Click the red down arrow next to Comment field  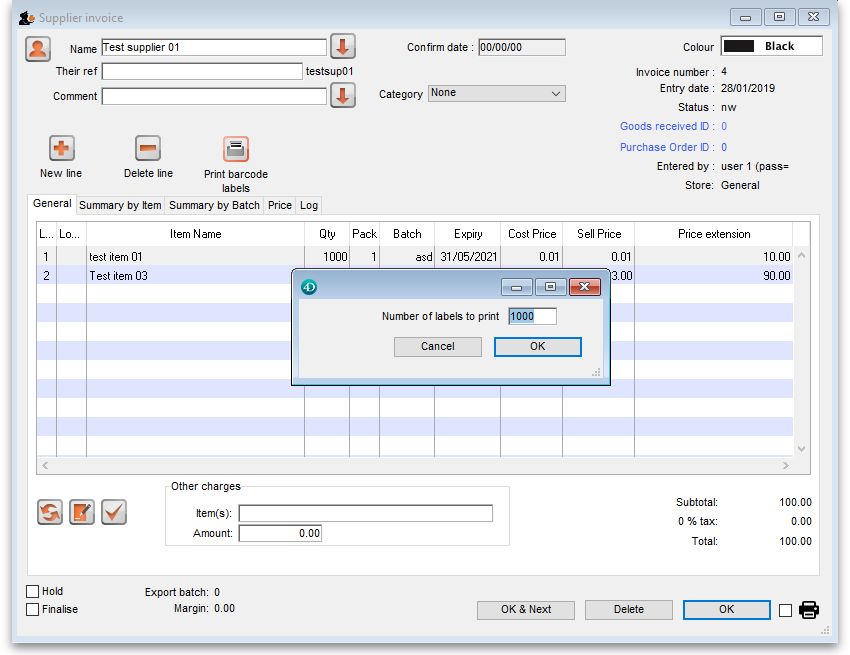[343, 96]
